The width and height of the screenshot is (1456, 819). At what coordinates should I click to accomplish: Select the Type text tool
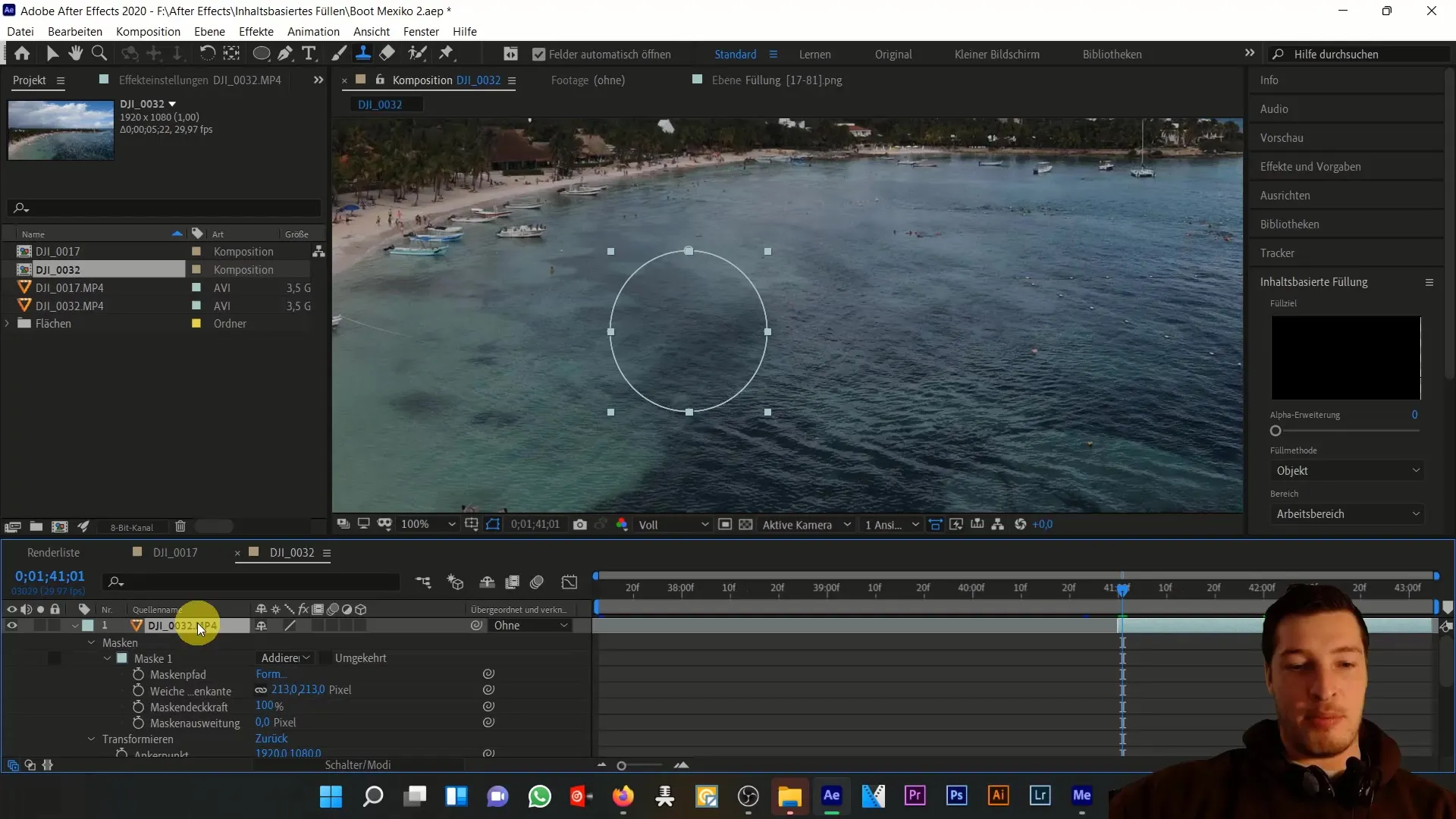[x=309, y=53]
